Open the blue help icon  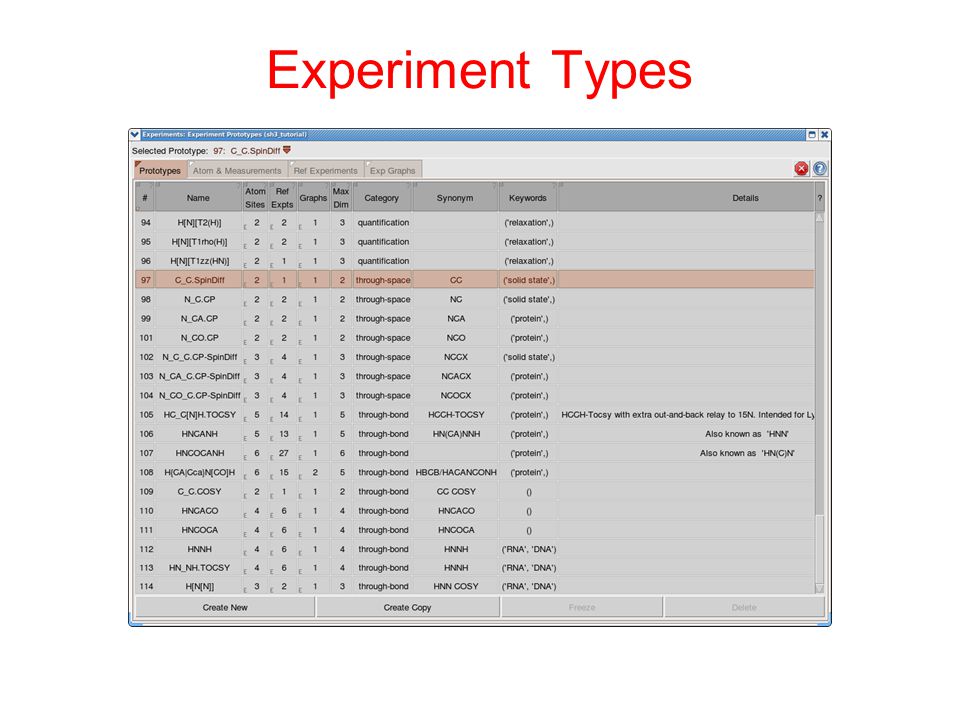tap(820, 168)
